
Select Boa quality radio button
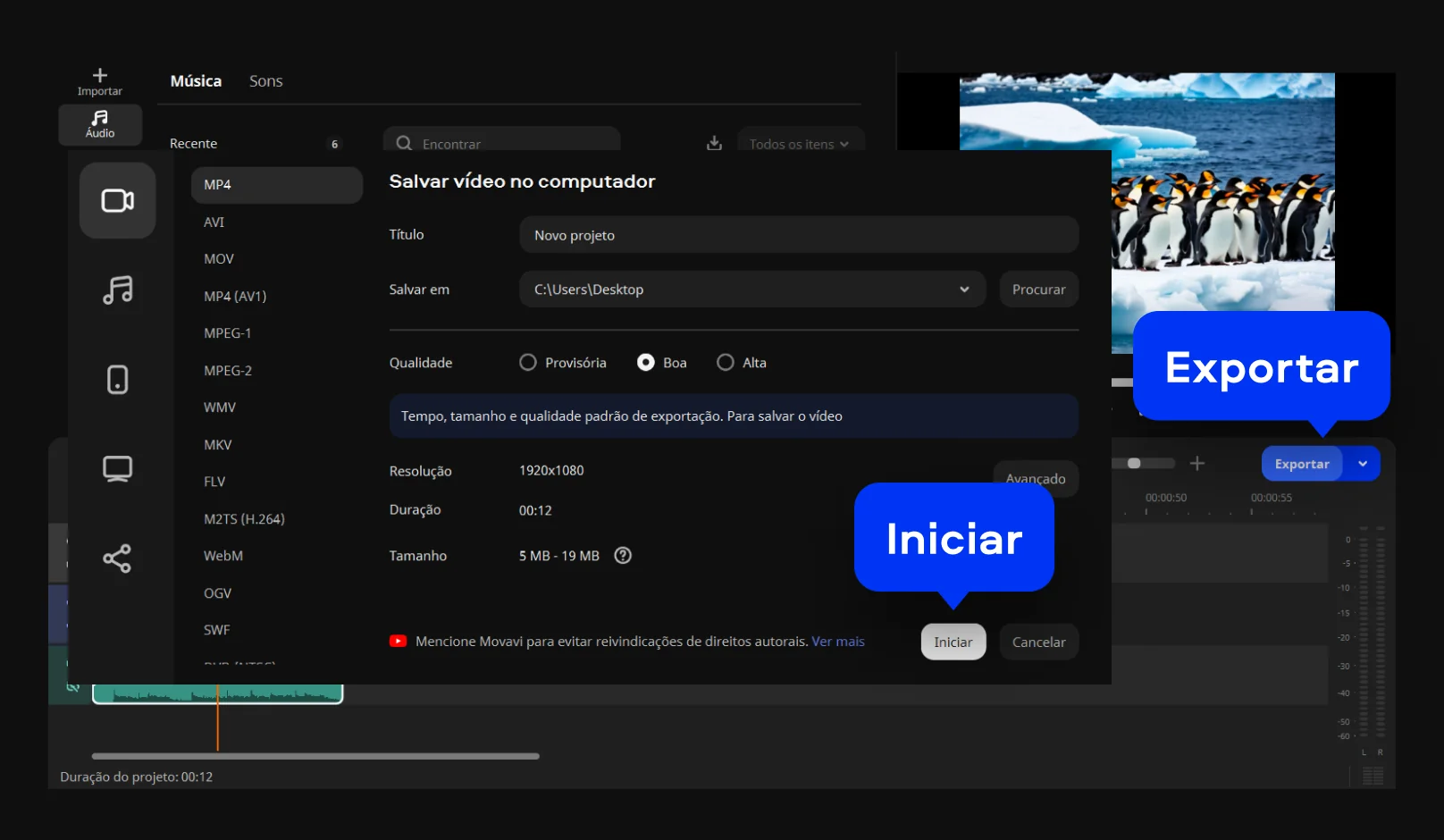645,363
